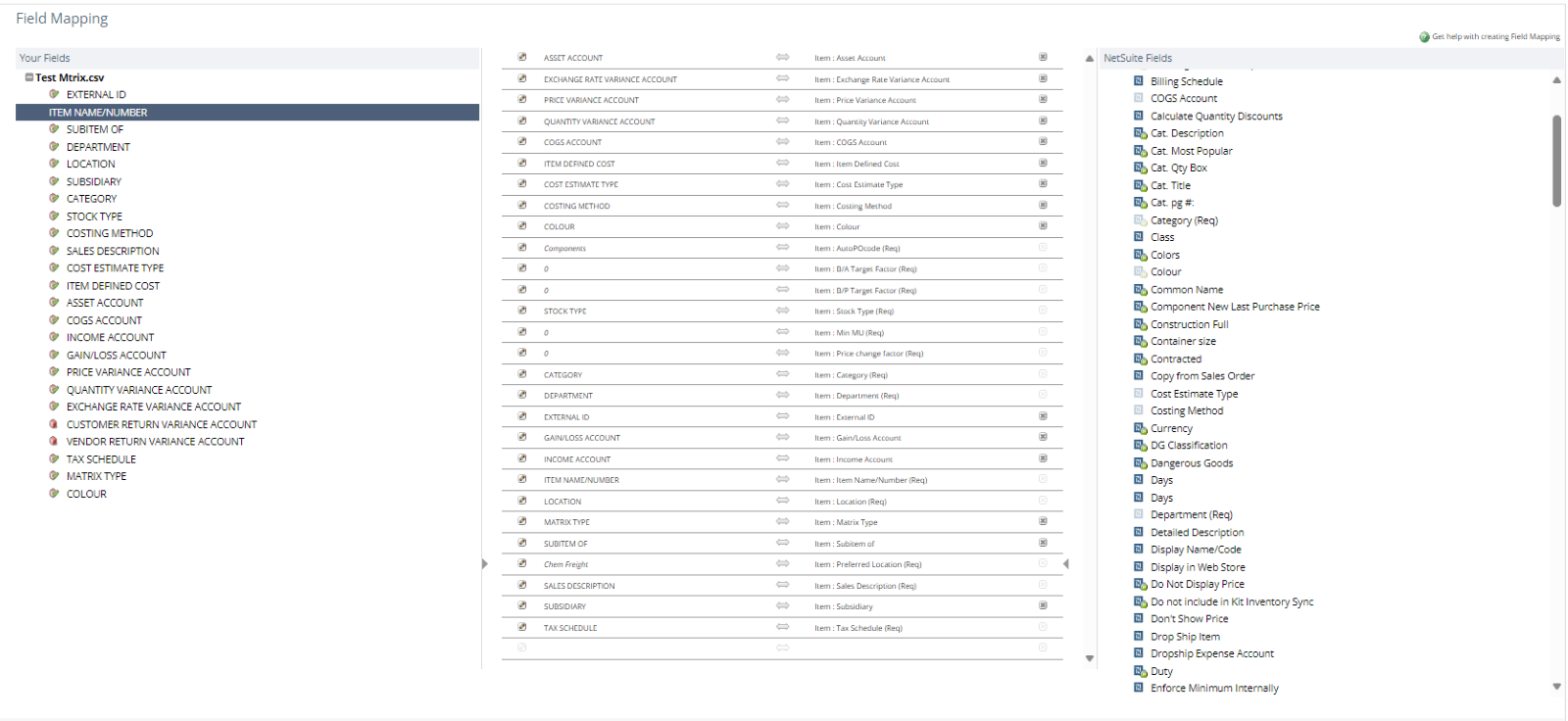Click the right panel collapse arrow
This screenshot has height=721, width=1568.
click(1066, 564)
